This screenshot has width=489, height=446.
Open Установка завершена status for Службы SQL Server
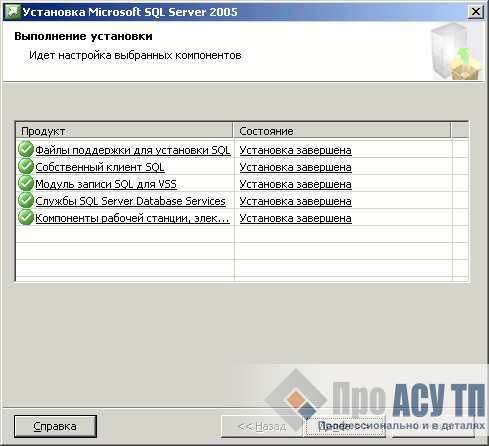[x=295, y=201]
